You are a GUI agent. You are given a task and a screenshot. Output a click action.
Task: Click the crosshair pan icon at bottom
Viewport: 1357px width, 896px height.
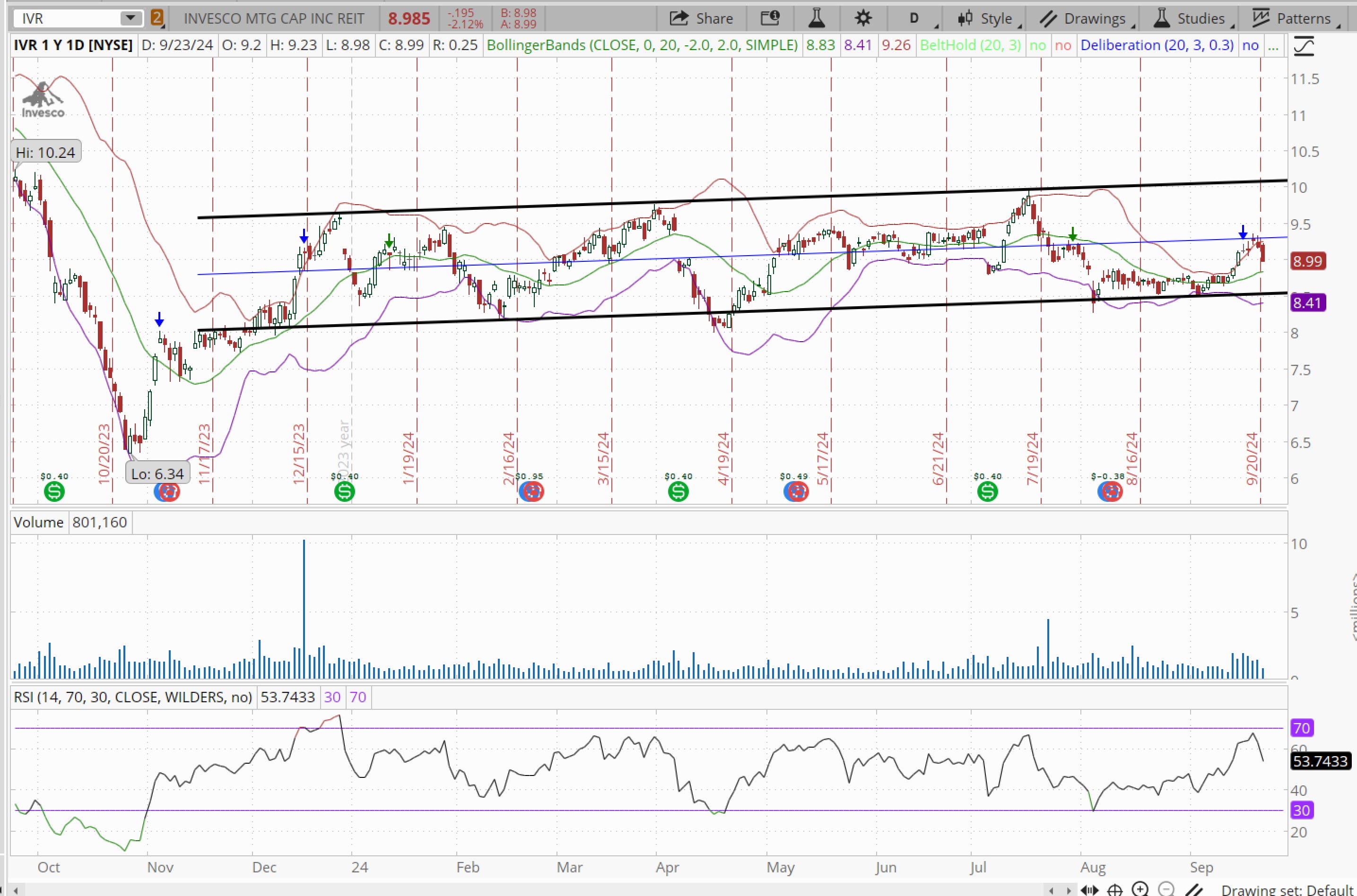pos(1114,890)
